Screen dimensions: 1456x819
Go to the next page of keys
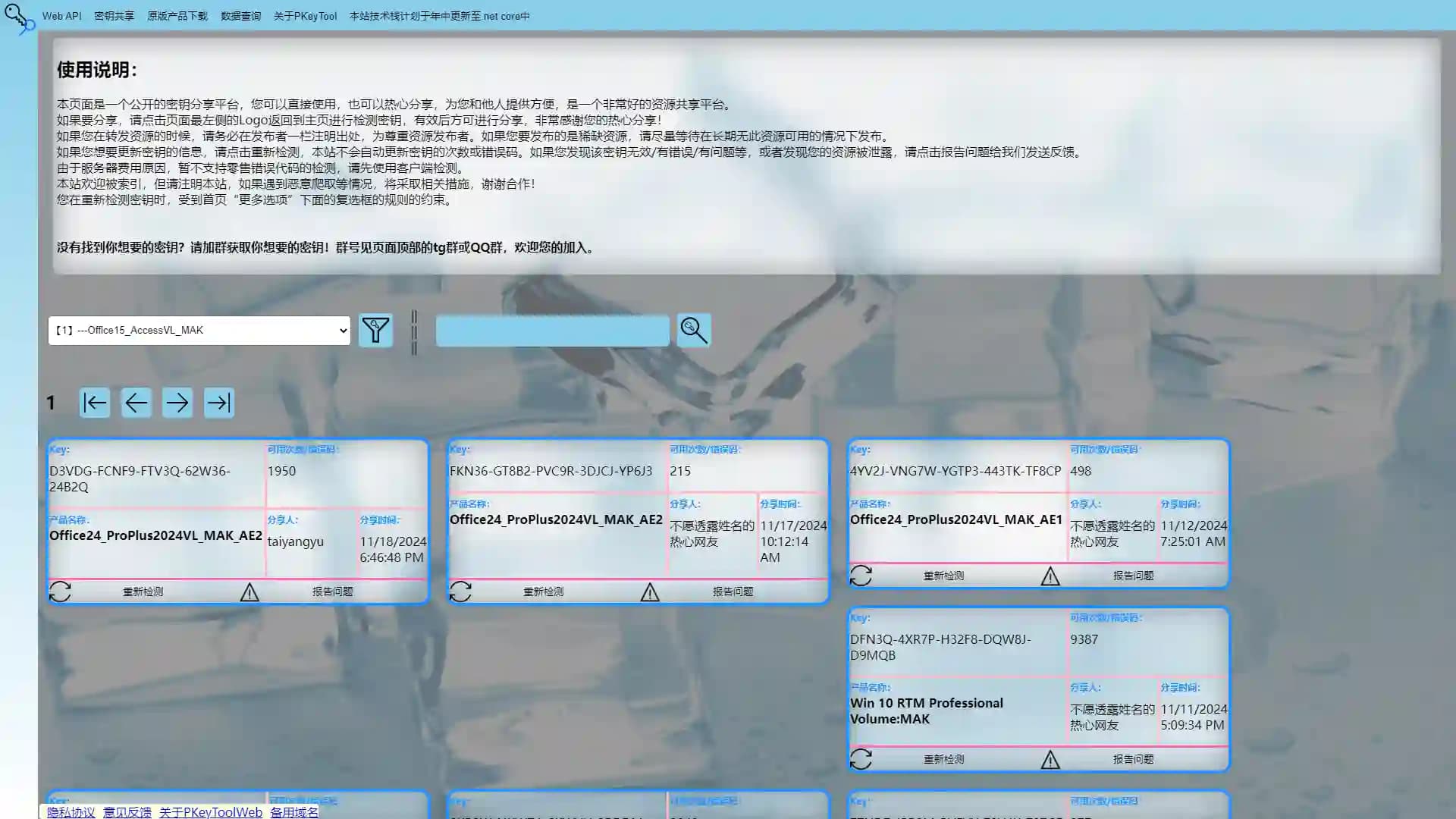pyautogui.click(x=177, y=403)
